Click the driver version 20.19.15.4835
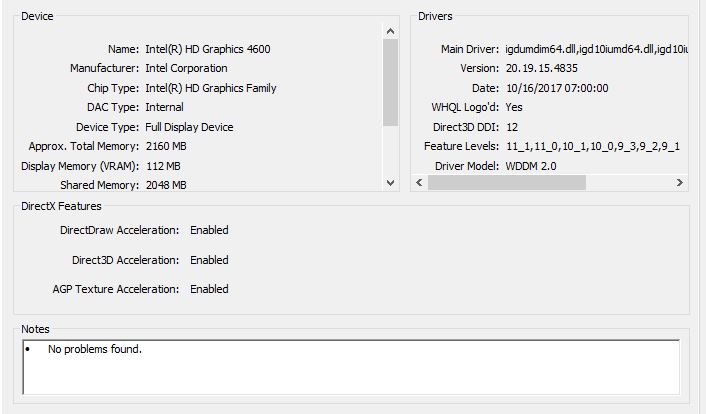 (541, 68)
